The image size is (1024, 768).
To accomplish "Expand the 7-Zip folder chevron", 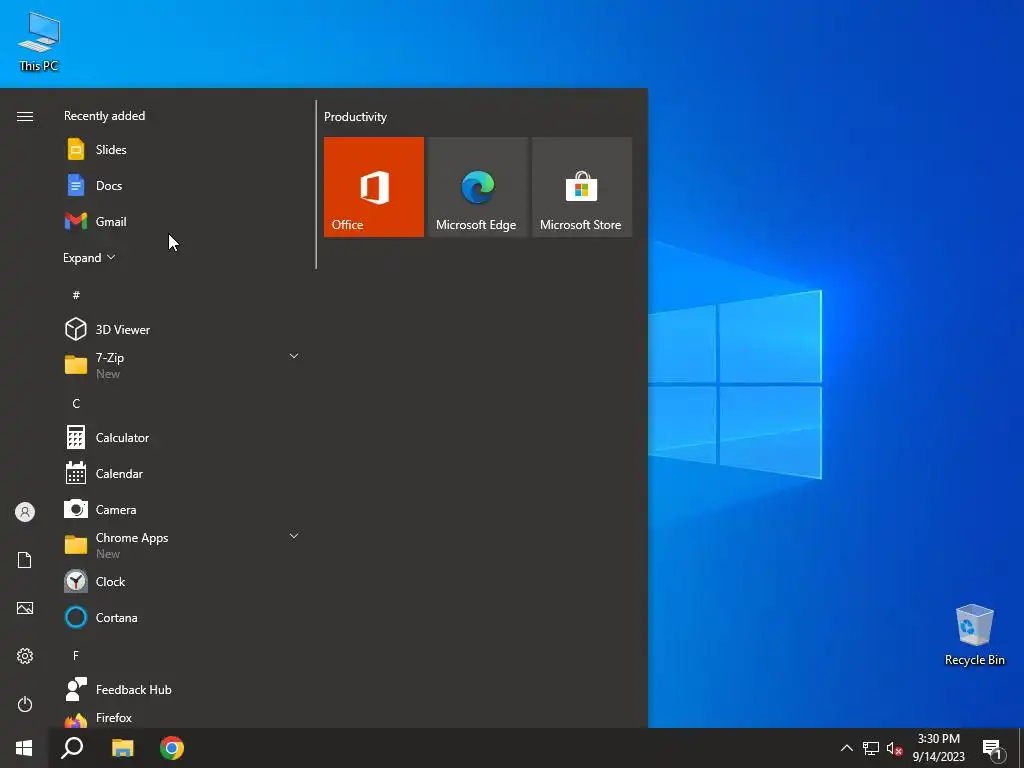I will pos(294,356).
